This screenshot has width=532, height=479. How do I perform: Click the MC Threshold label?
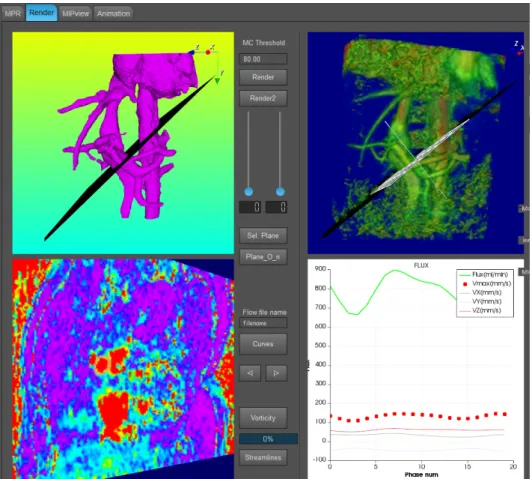pyautogui.click(x=264, y=43)
